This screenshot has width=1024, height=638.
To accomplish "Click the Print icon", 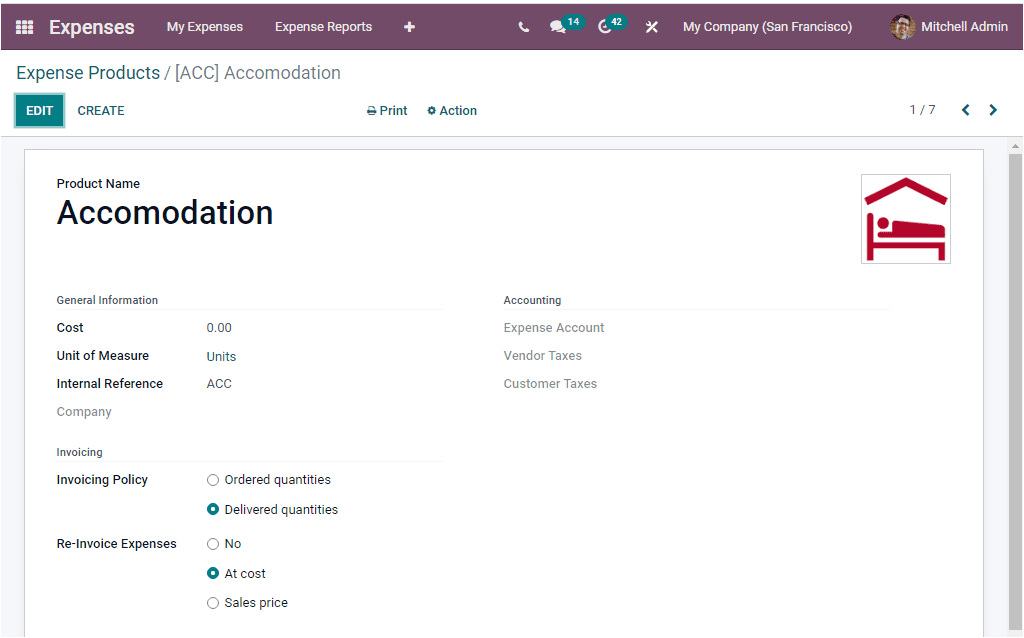I will (x=386, y=110).
